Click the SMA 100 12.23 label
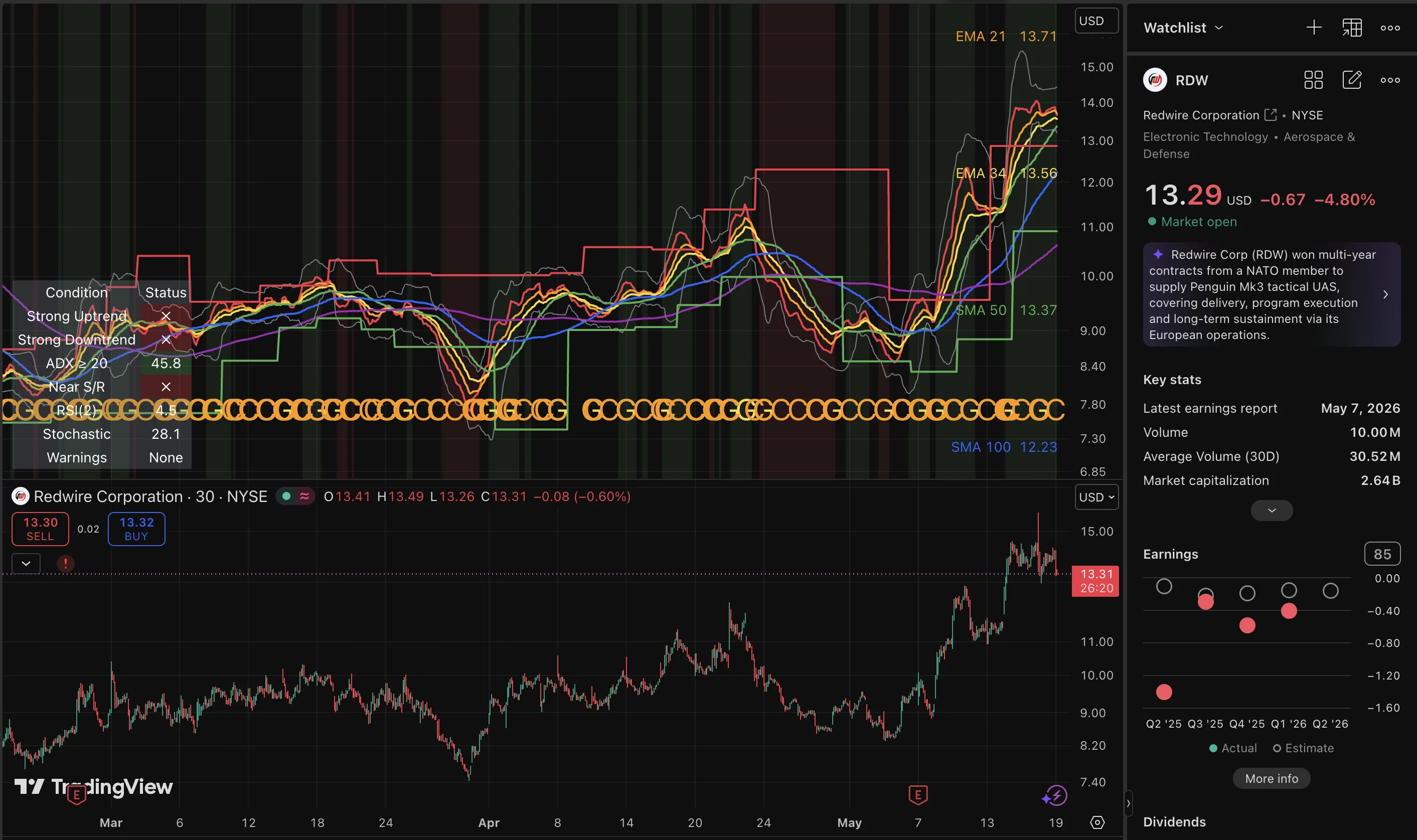This screenshot has height=840, width=1417. (1003, 447)
